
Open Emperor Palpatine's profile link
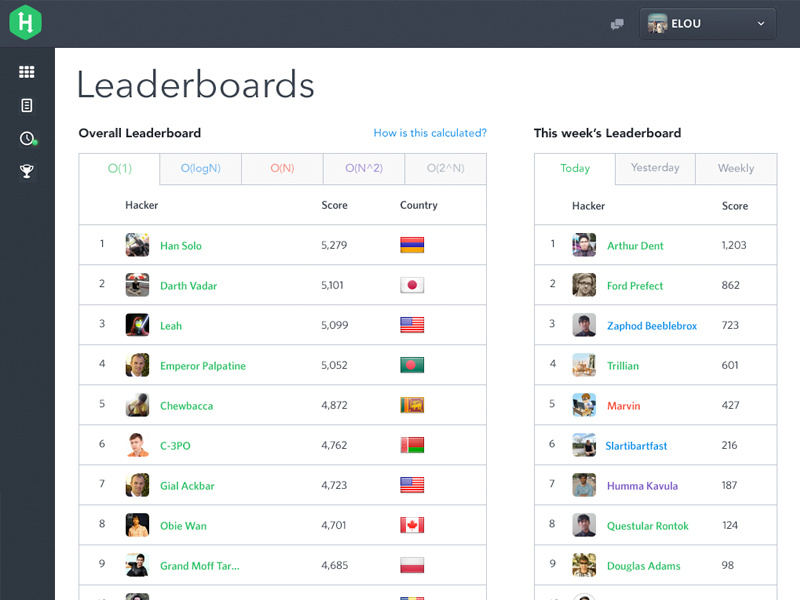(203, 366)
